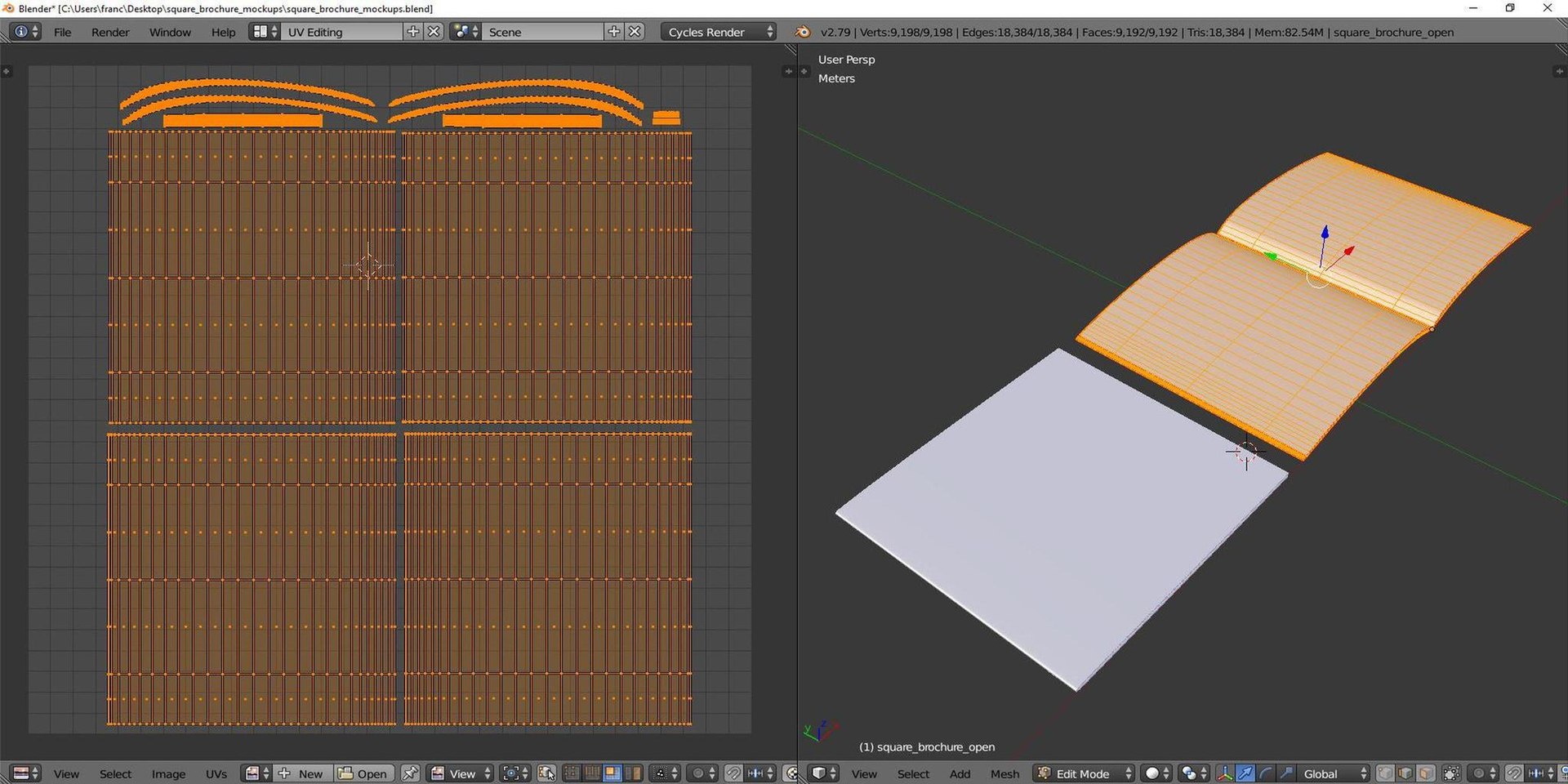Toggle UV sync selection icon
The image size is (1568, 784).
tap(546, 773)
